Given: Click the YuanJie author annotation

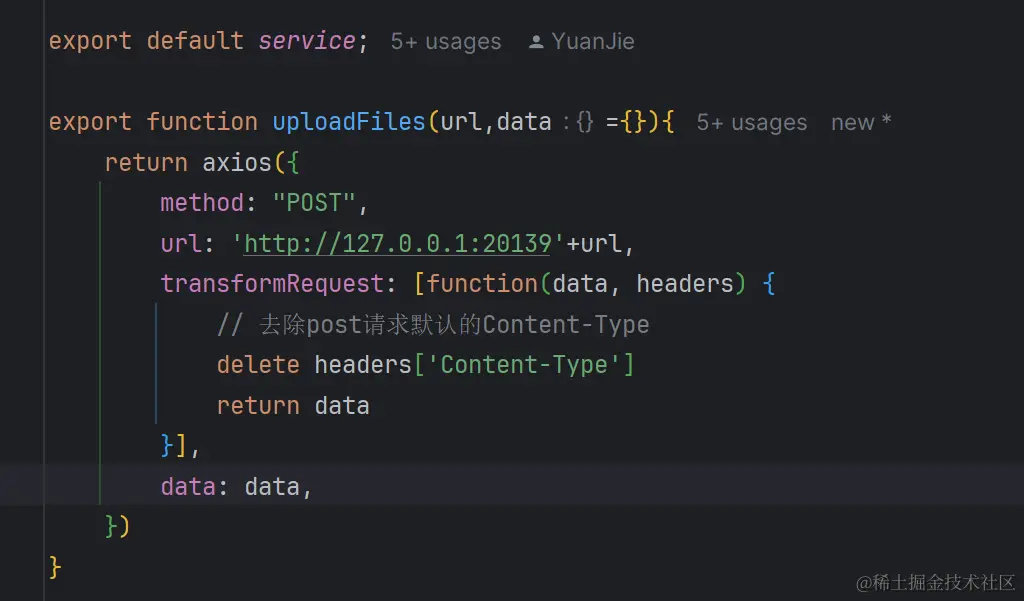Looking at the screenshot, I should pyautogui.click(x=592, y=42).
